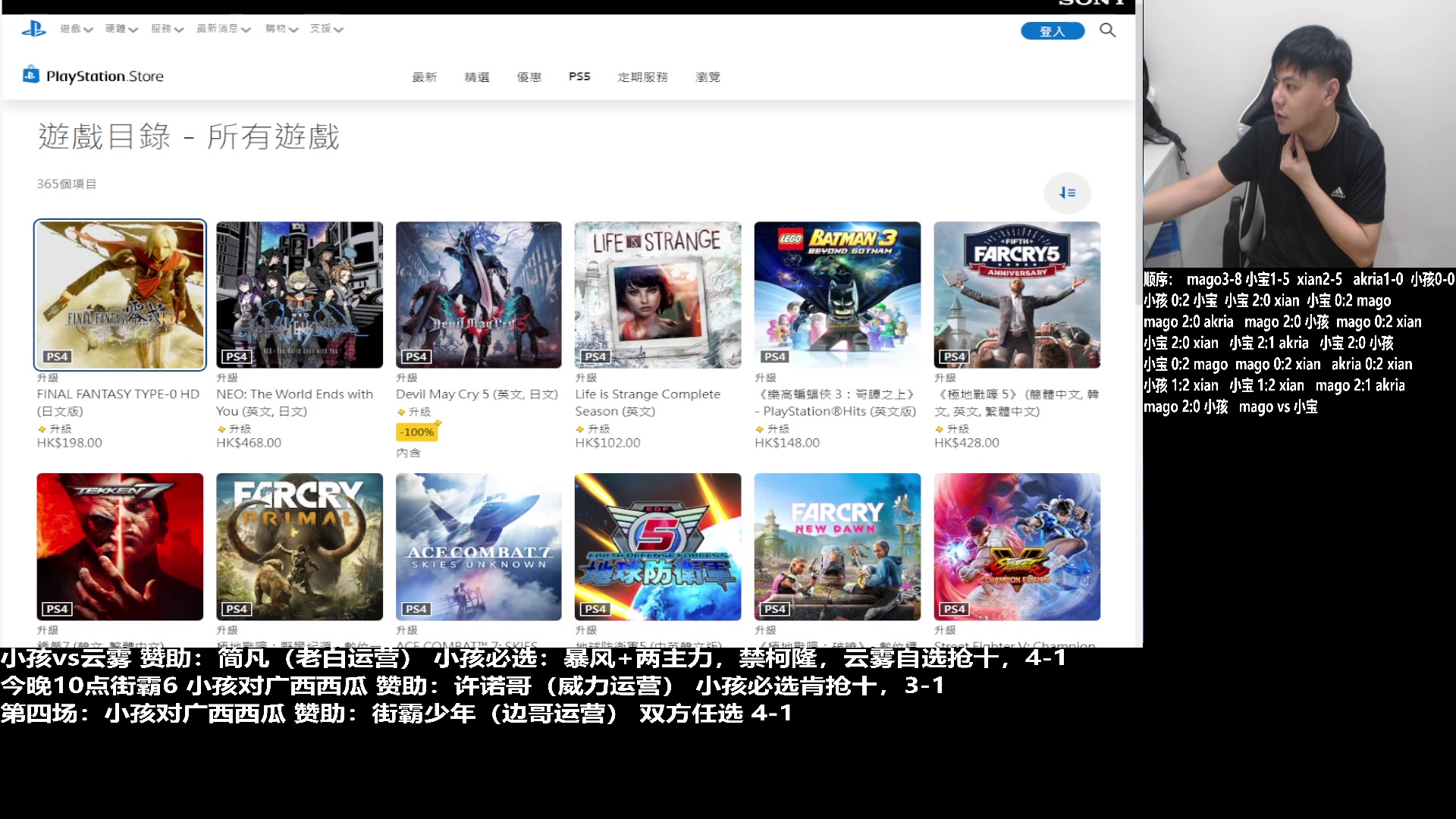1456x819 pixels.
Task: Click the yellow 升級 icon under Devil May Cry 5
Action: [400, 412]
